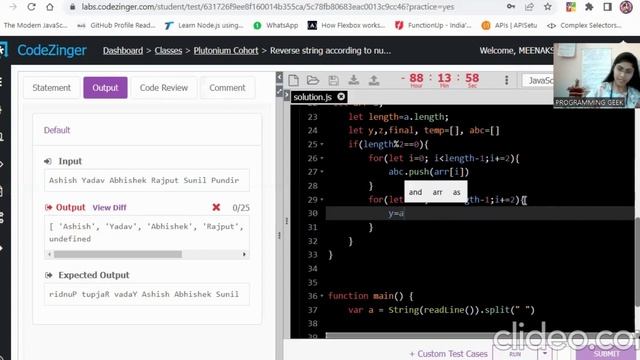Pick 'as' autocomplete suggestion
The height and width of the screenshot is (360, 640).
[456, 192]
